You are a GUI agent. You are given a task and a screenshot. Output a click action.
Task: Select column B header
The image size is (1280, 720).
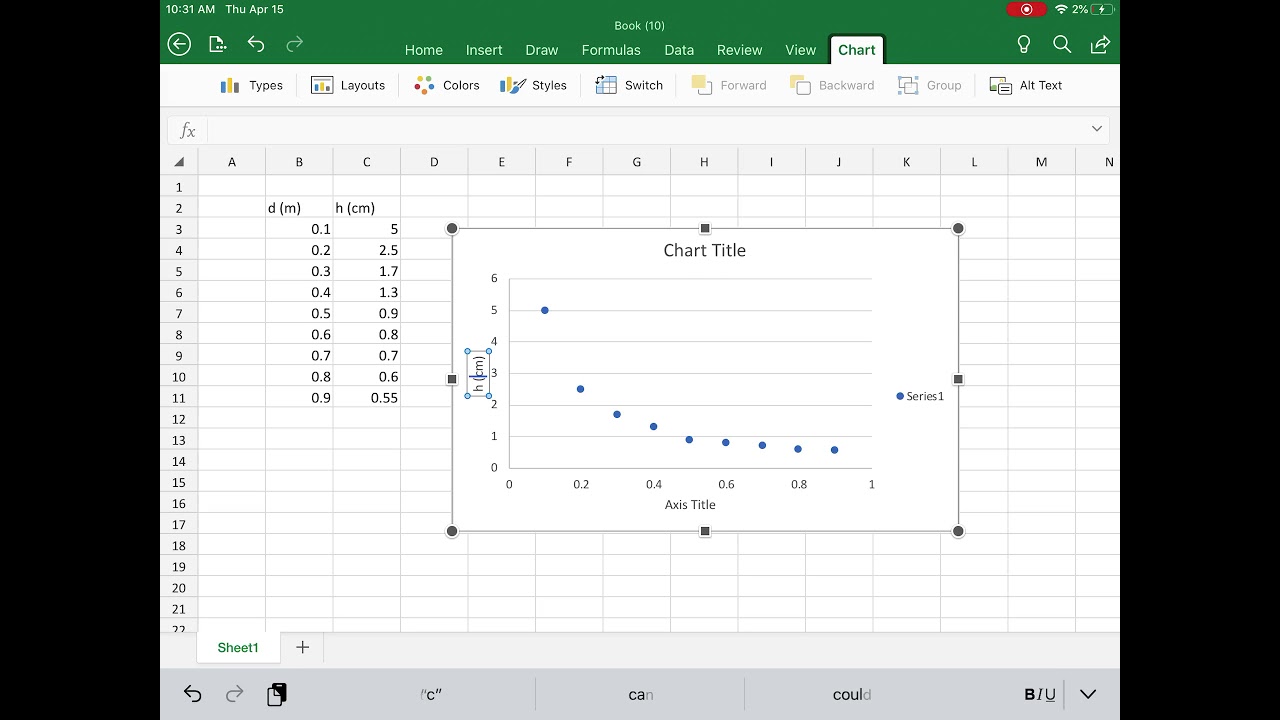[x=299, y=162]
